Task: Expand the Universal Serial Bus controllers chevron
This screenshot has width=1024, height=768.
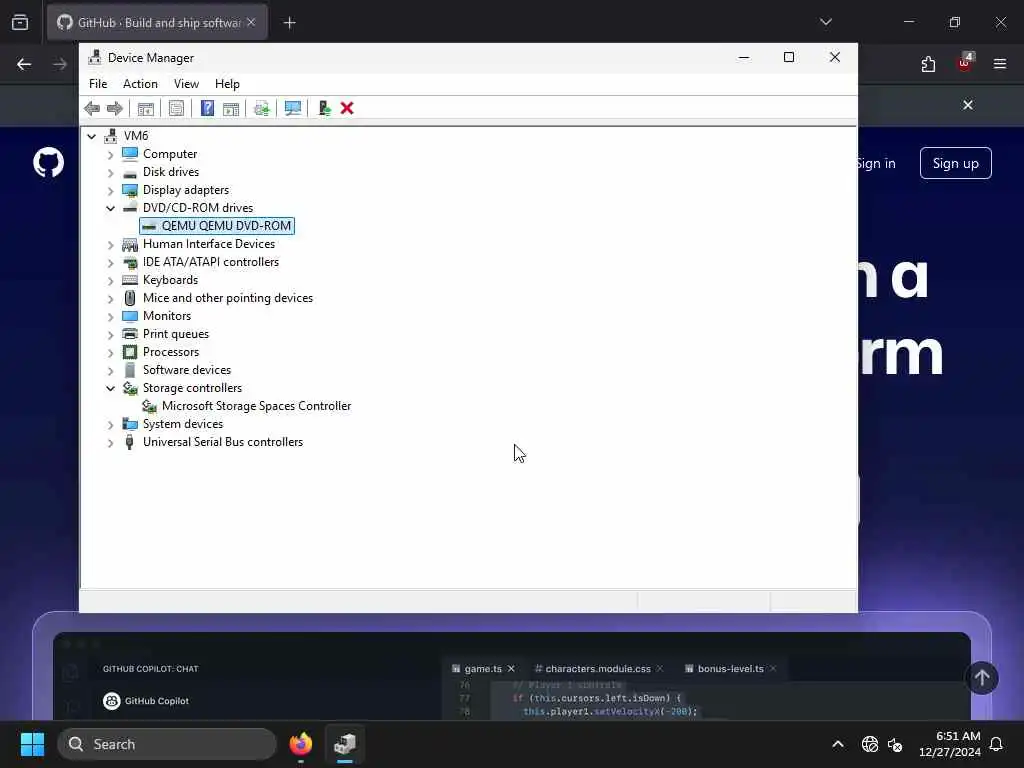Action: pos(110,443)
